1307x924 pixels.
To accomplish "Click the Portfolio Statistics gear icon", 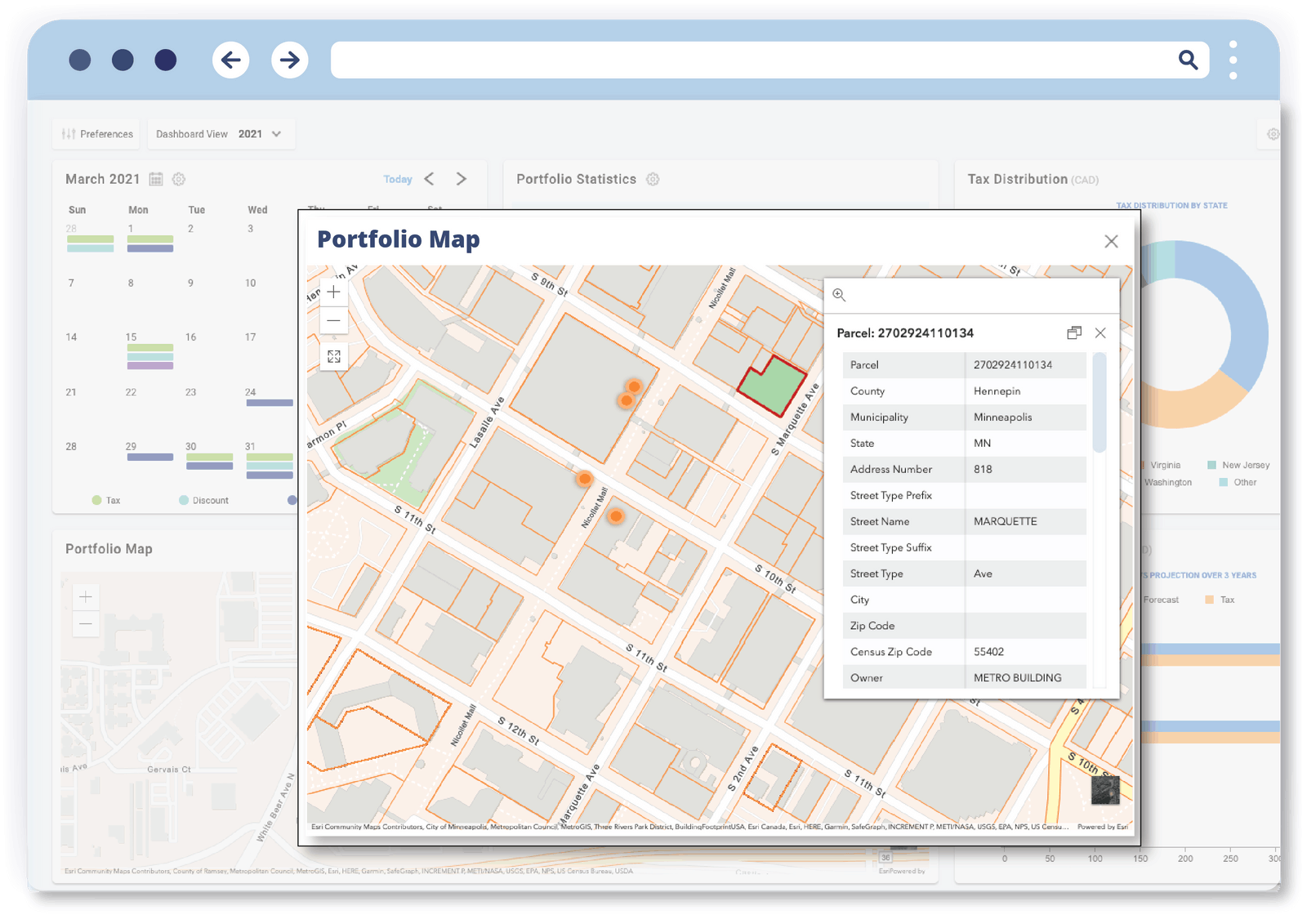I will coord(652,179).
